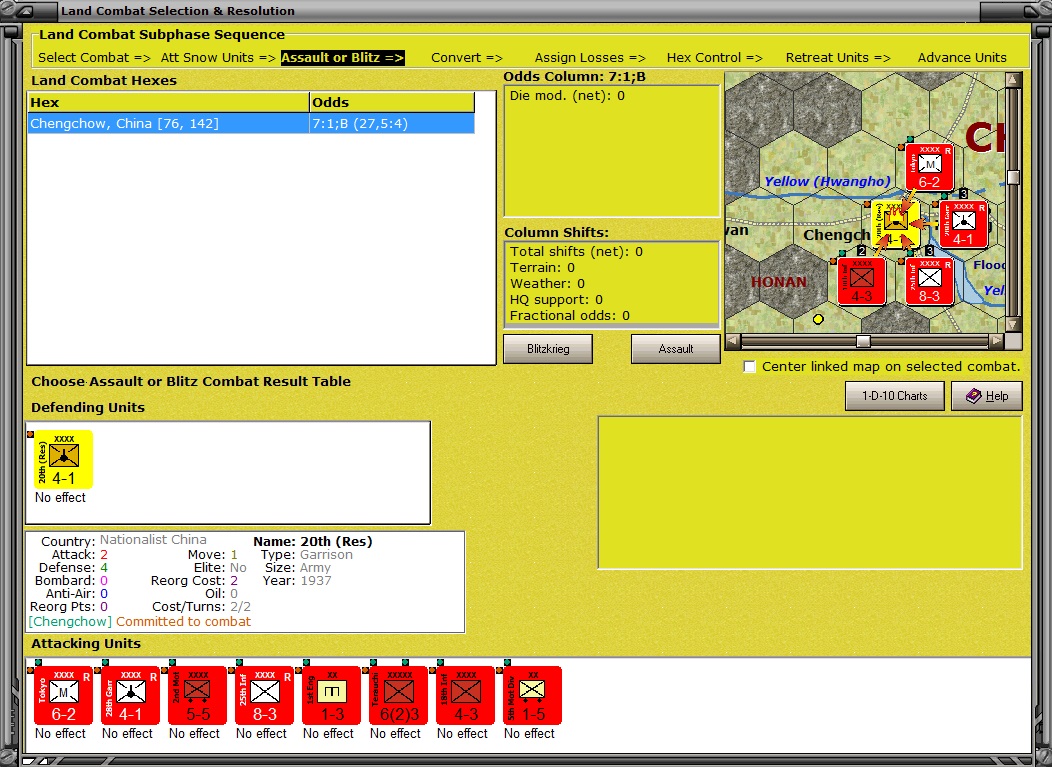The image size is (1052, 767).
Task: Select the 20th (Res) 4-1 defending unit
Action: [63, 459]
